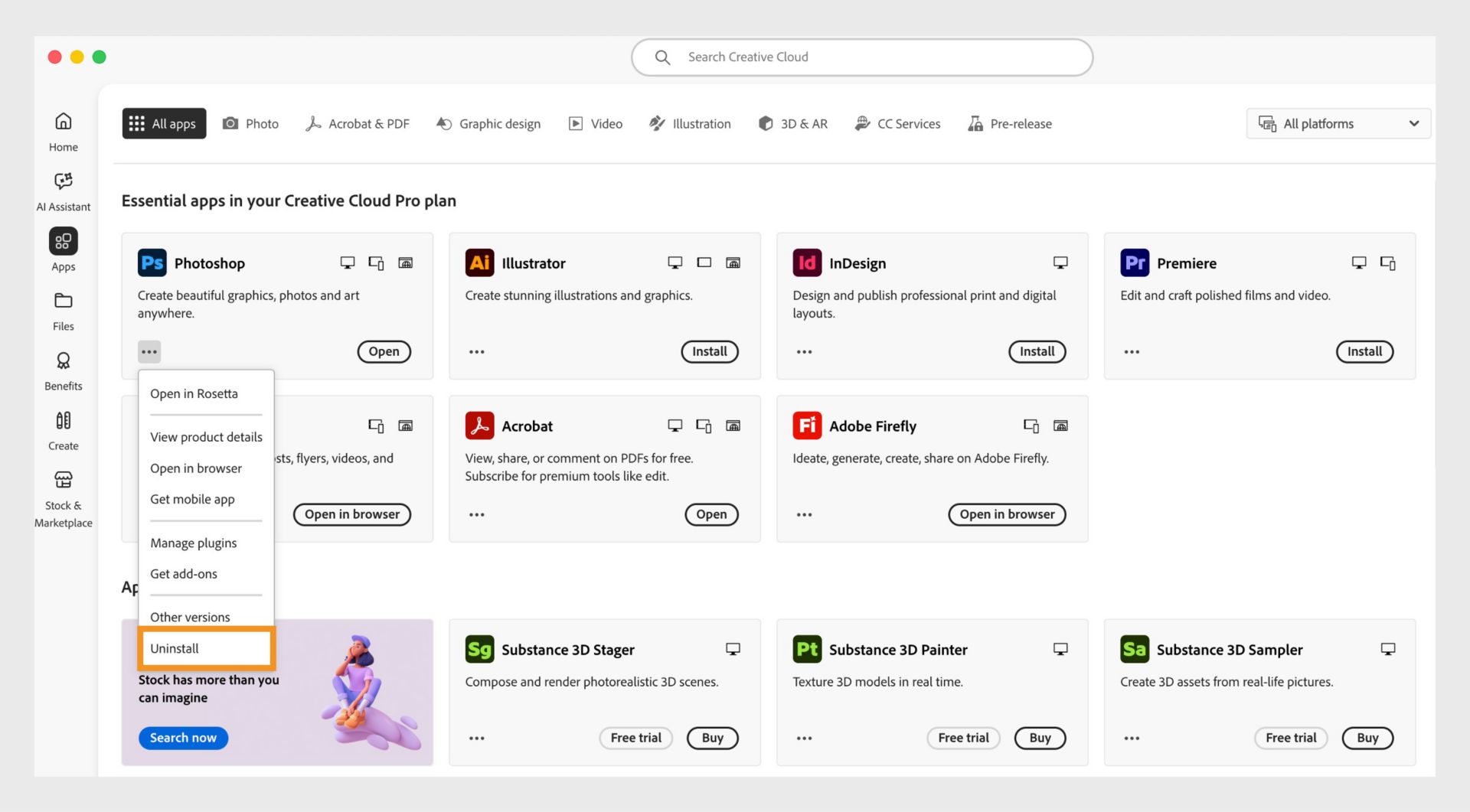The width and height of the screenshot is (1470, 812).
Task: Install InDesign
Action: pyautogui.click(x=1037, y=352)
